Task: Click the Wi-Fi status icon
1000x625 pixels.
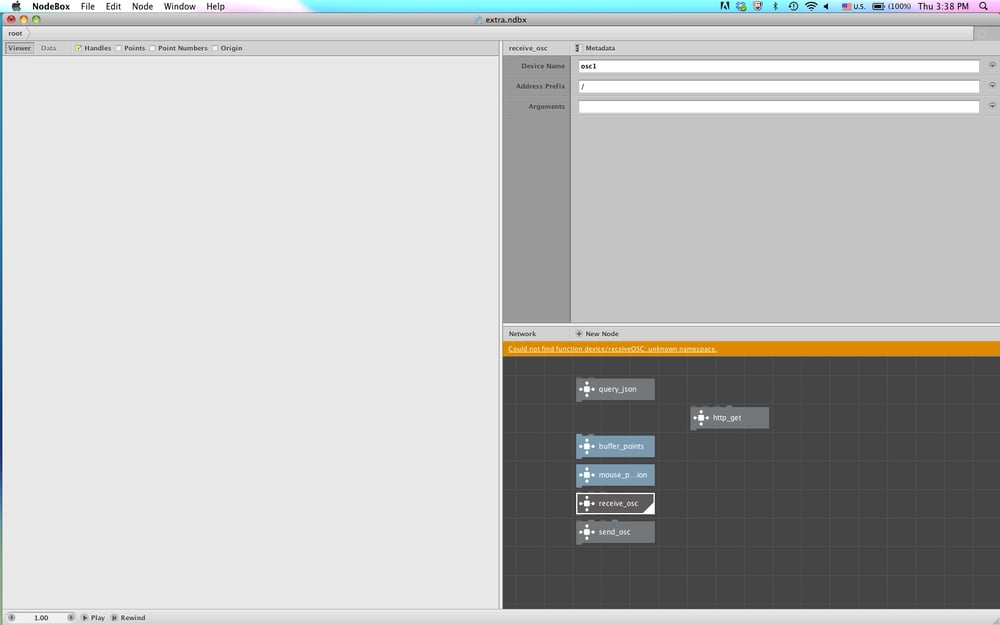Action: [811, 6]
